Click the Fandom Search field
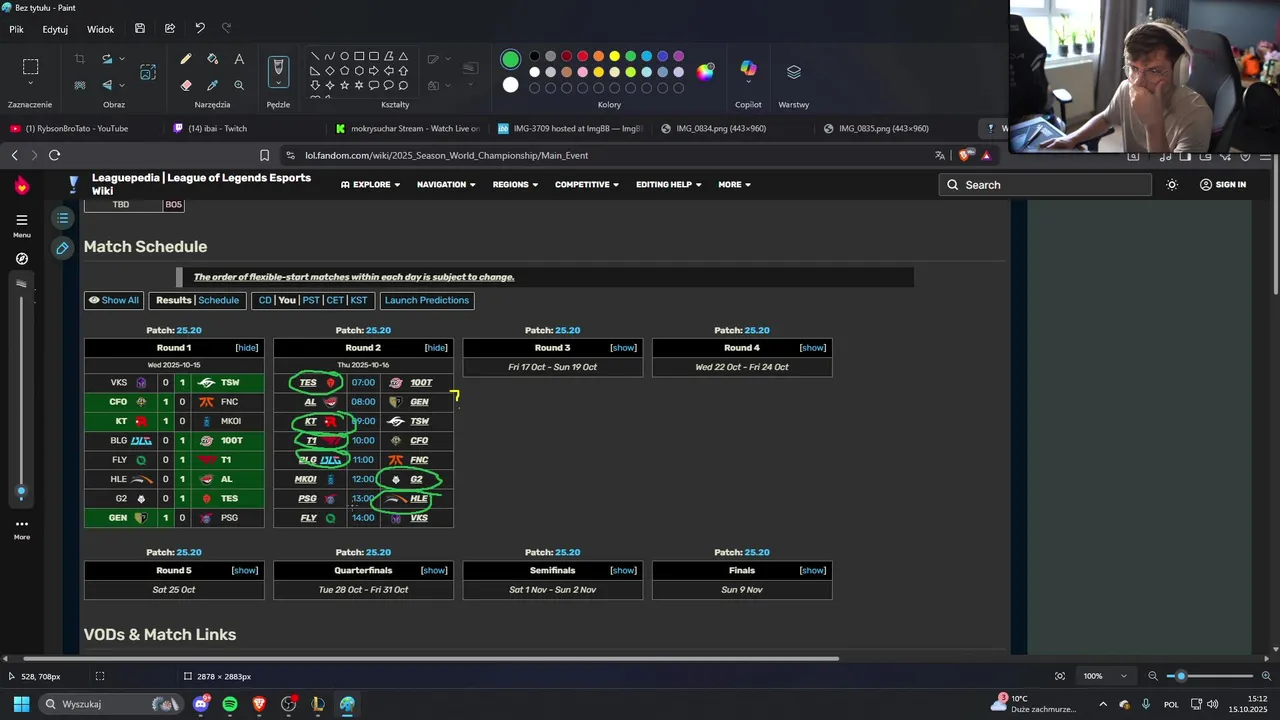This screenshot has width=1280, height=720. click(x=1045, y=185)
